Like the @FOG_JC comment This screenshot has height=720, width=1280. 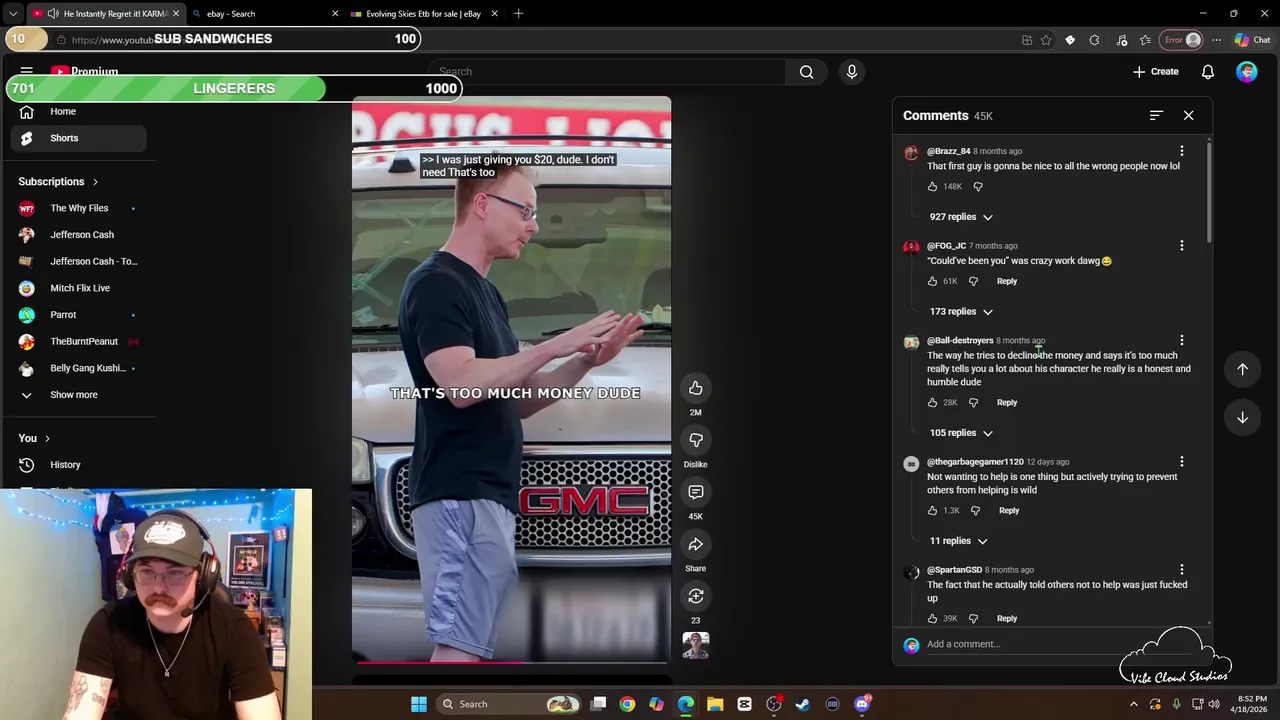pyautogui.click(x=932, y=282)
